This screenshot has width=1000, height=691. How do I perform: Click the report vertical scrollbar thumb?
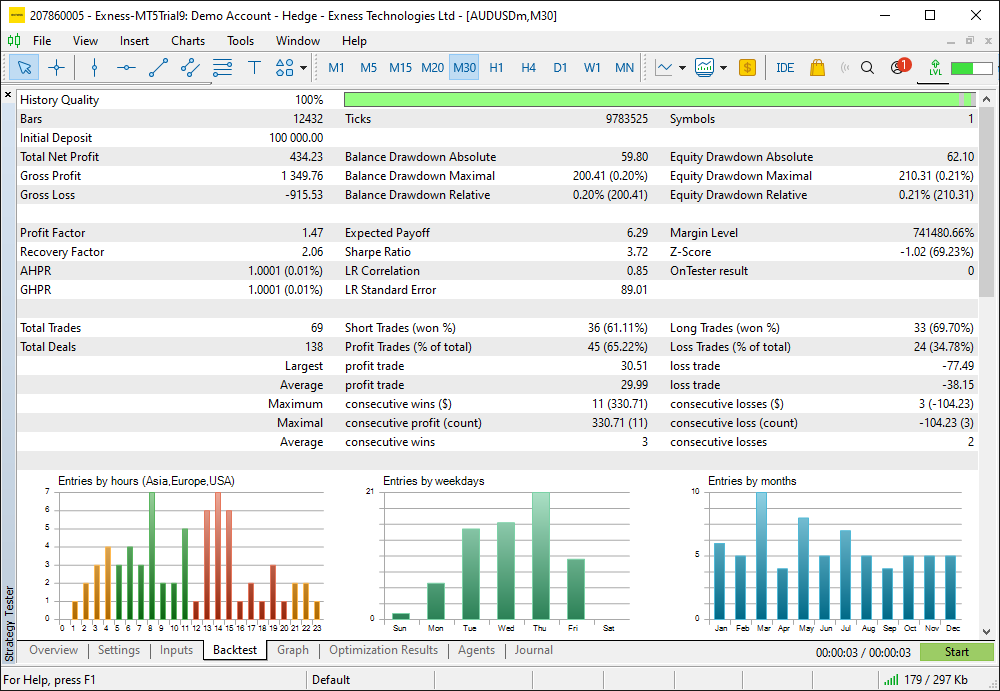click(987, 201)
